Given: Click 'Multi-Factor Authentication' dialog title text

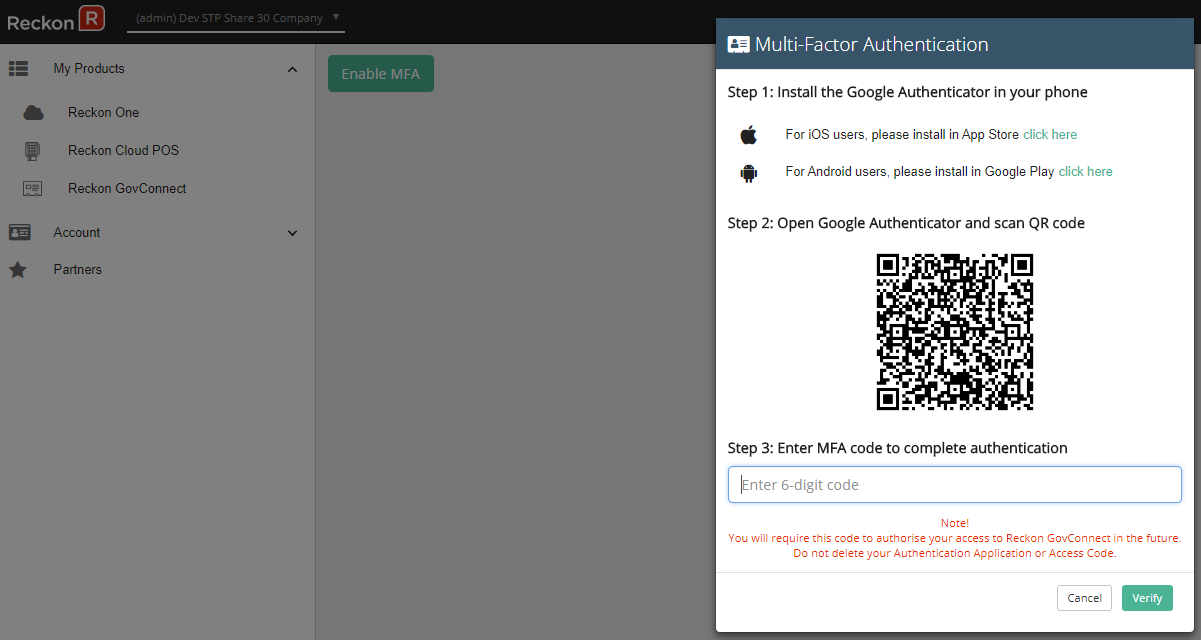Looking at the screenshot, I should coord(871,44).
